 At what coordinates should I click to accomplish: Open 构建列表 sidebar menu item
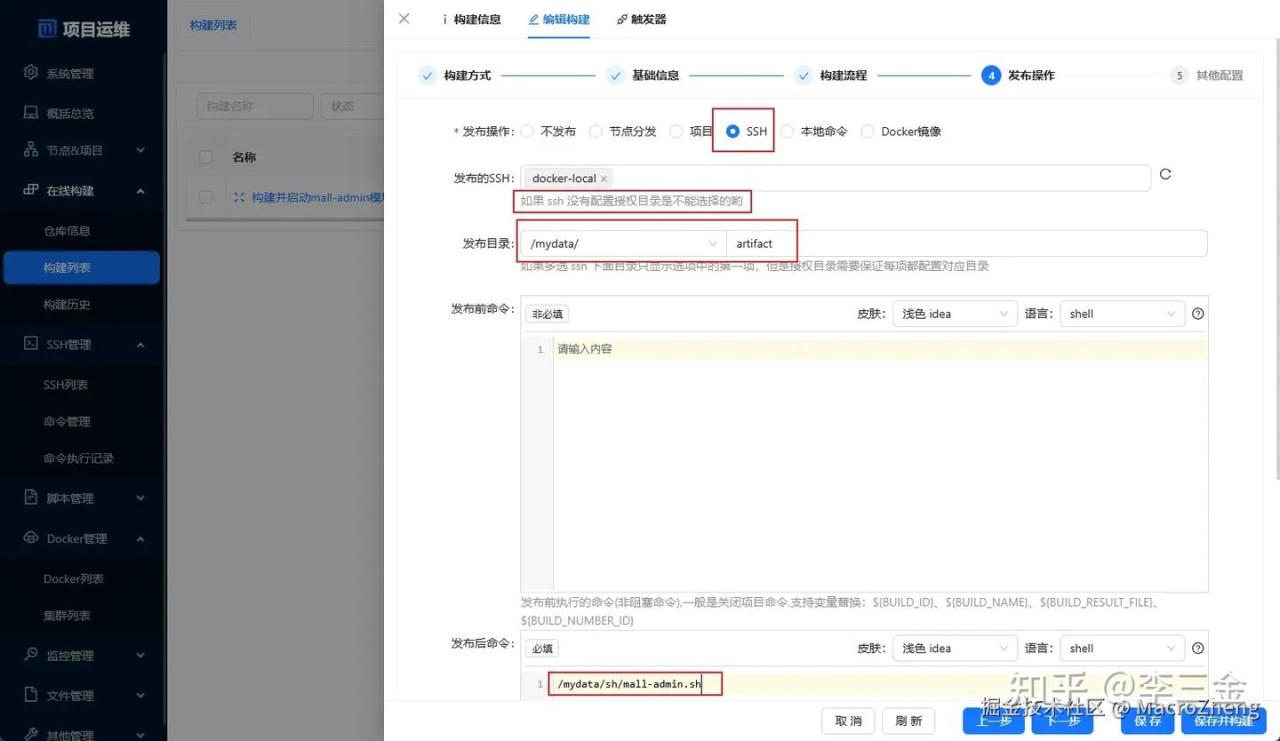(x=80, y=268)
